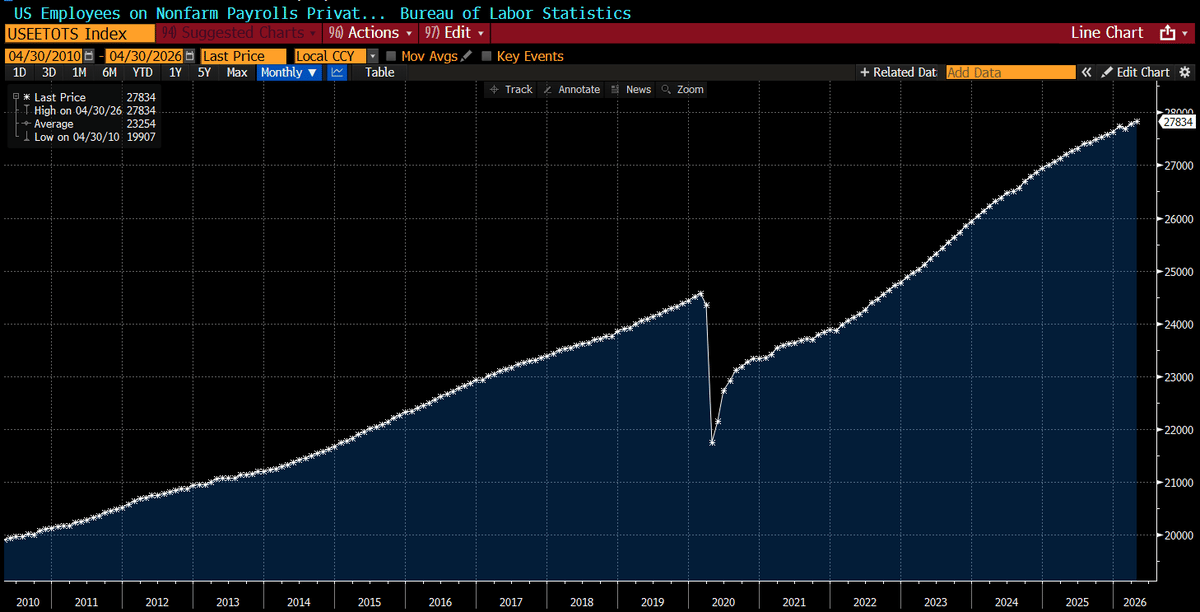Click the Bureau of Labor Statistics title text
This screenshot has width=1200, height=612.
[515, 13]
